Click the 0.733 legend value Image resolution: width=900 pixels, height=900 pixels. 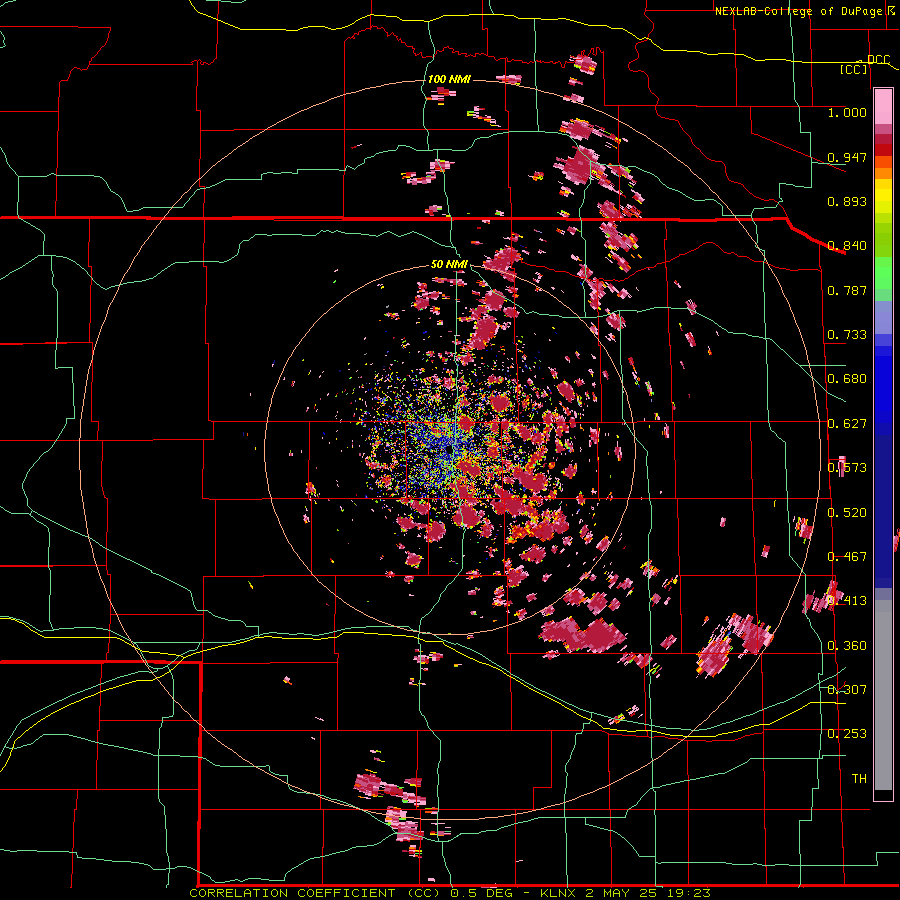(x=847, y=335)
